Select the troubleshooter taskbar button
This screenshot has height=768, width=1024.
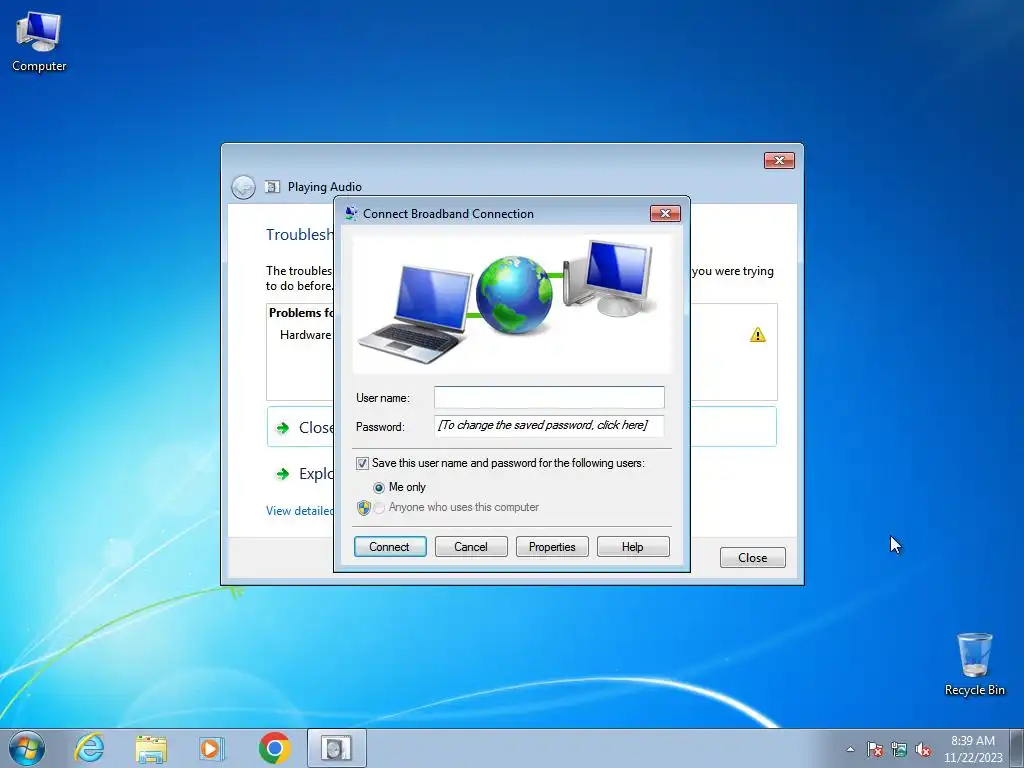[336, 748]
